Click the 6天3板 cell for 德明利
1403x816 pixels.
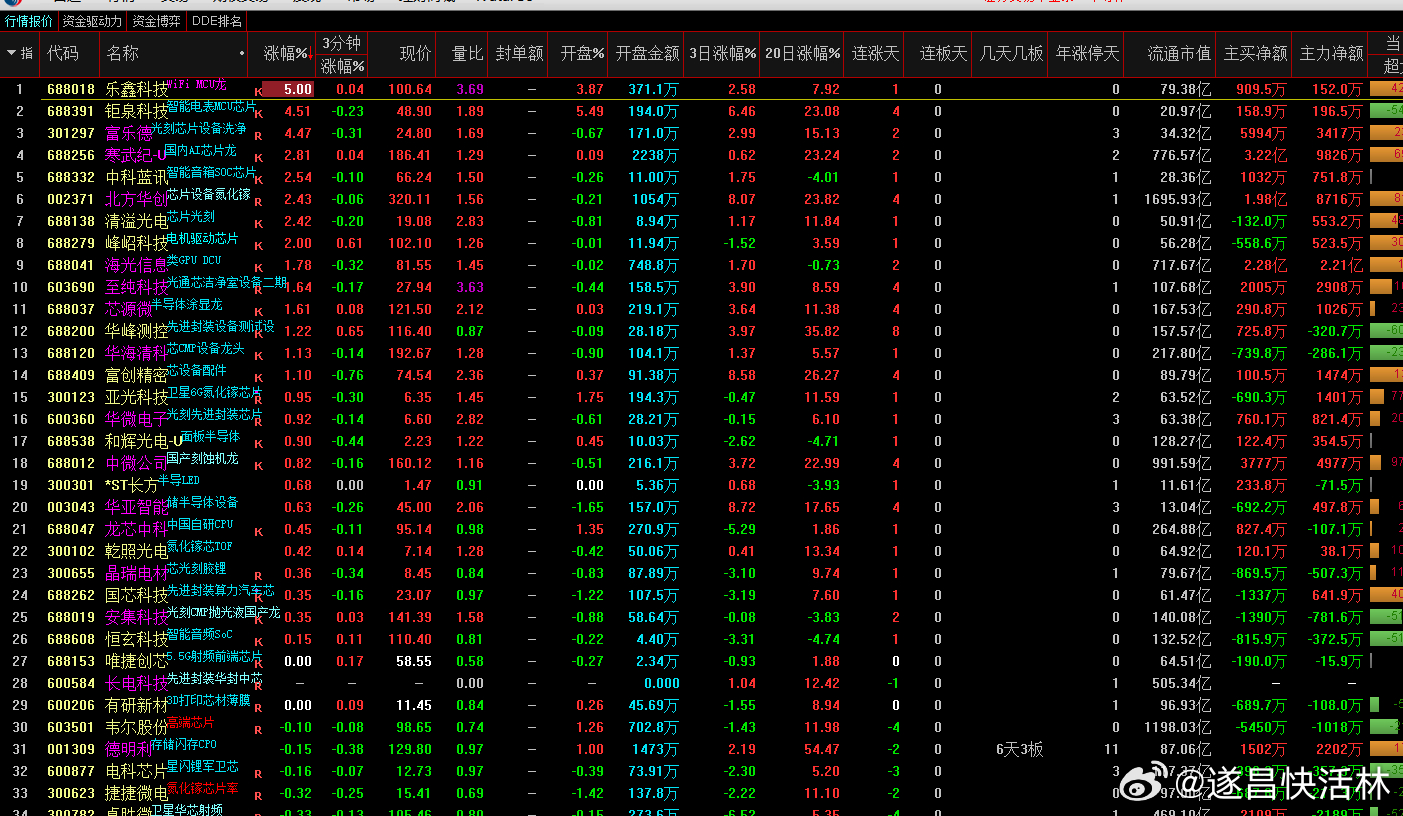tap(1019, 750)
